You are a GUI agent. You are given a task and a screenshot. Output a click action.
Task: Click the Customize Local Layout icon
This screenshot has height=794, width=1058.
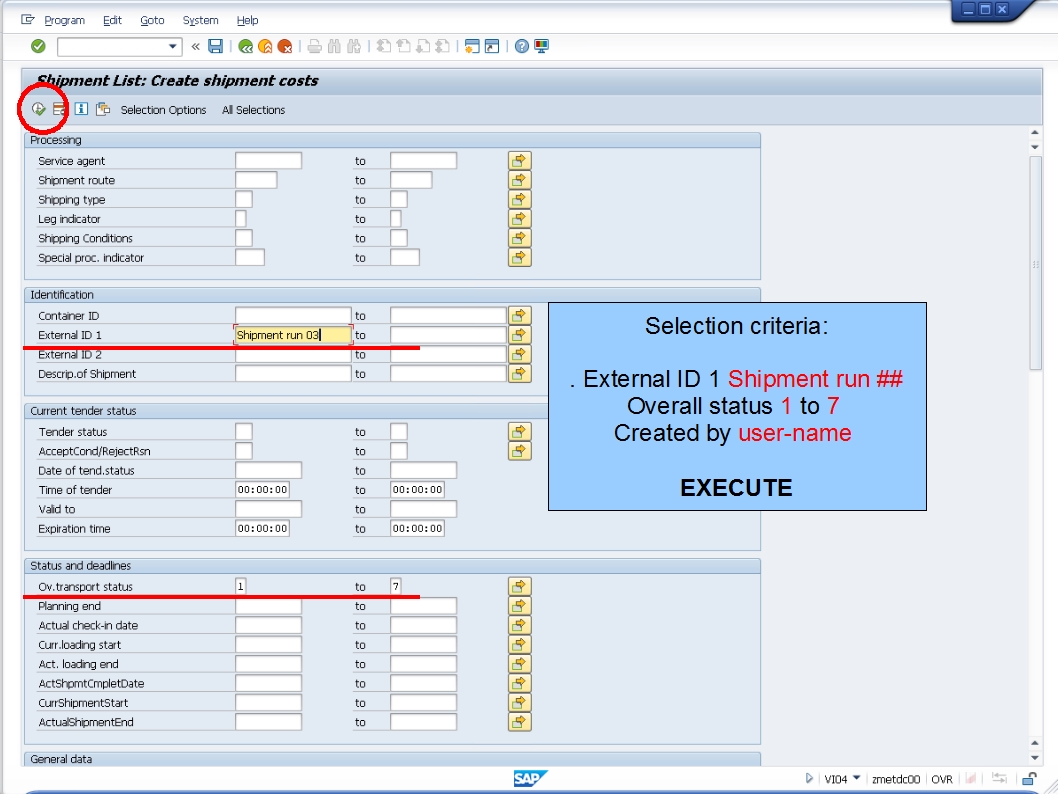(x=541, y=46)
